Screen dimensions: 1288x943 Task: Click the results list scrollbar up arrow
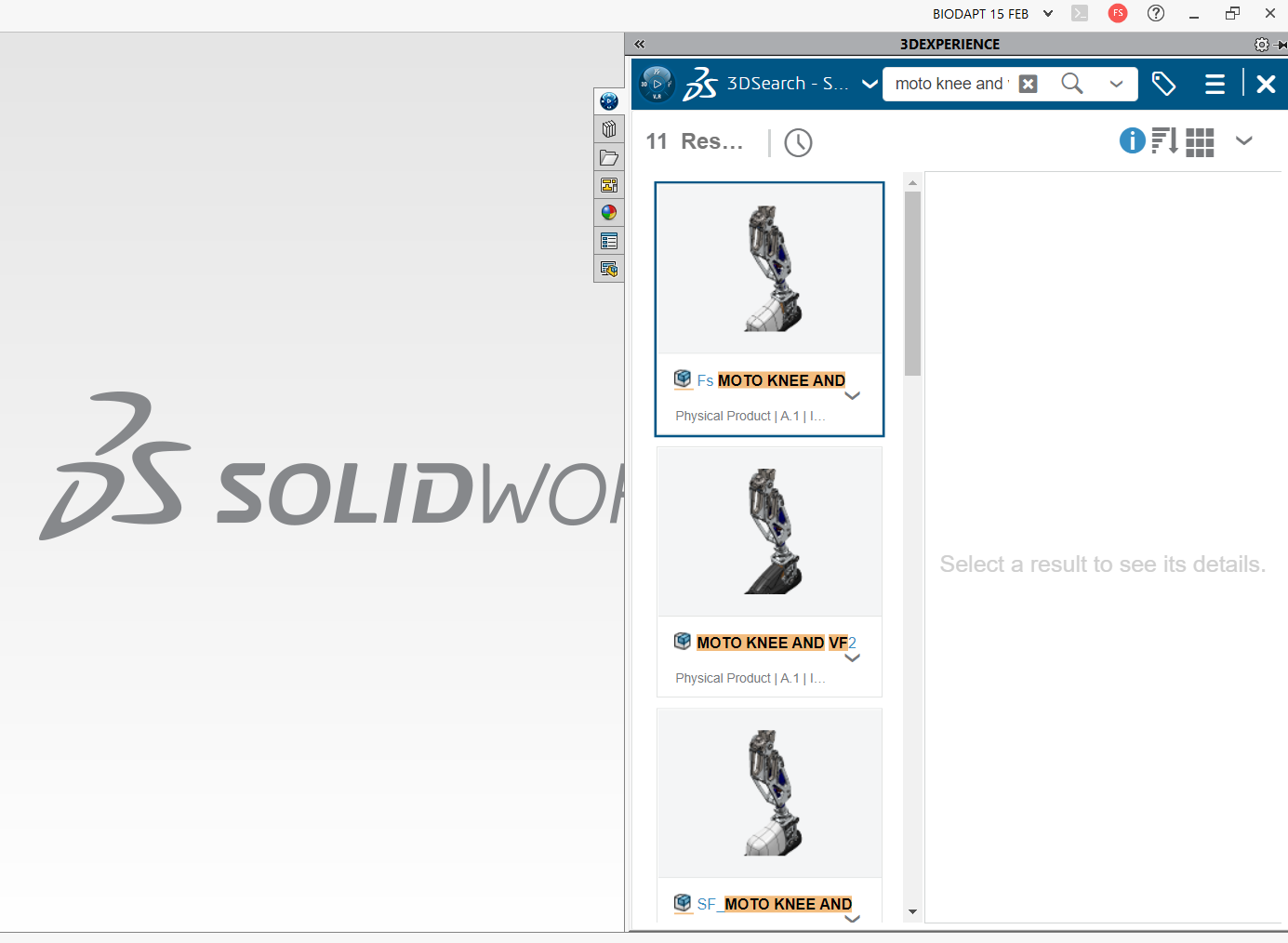tap(912, 182)
